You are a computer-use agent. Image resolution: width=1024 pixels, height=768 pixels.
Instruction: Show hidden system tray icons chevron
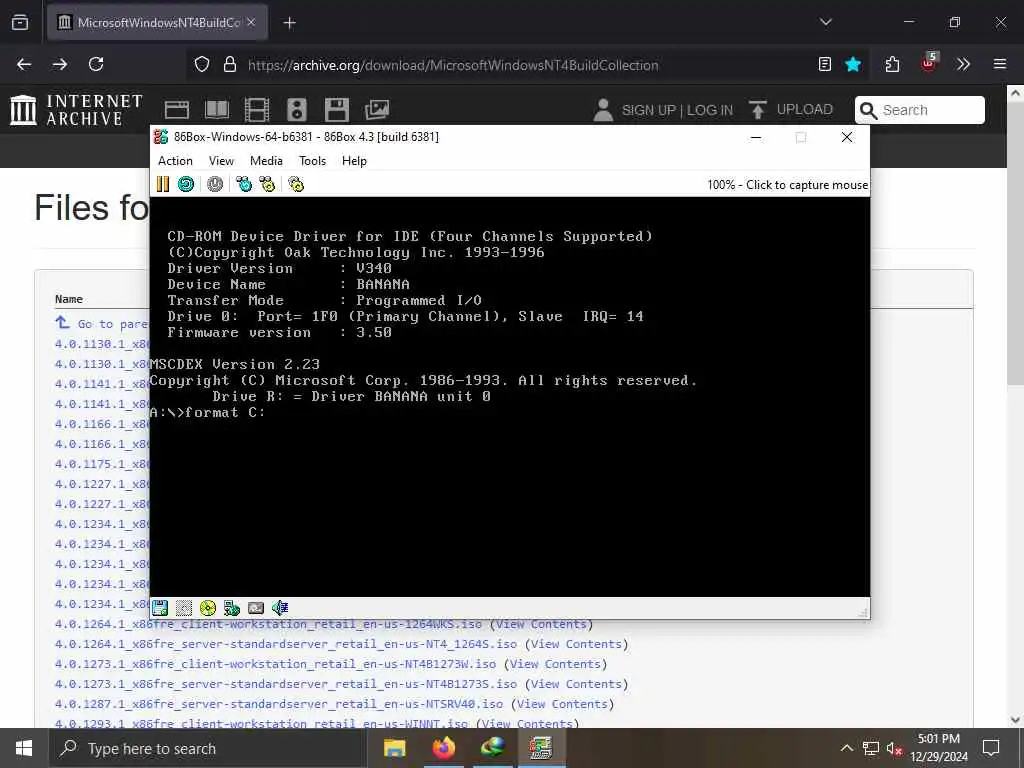(x=846, y=748)
